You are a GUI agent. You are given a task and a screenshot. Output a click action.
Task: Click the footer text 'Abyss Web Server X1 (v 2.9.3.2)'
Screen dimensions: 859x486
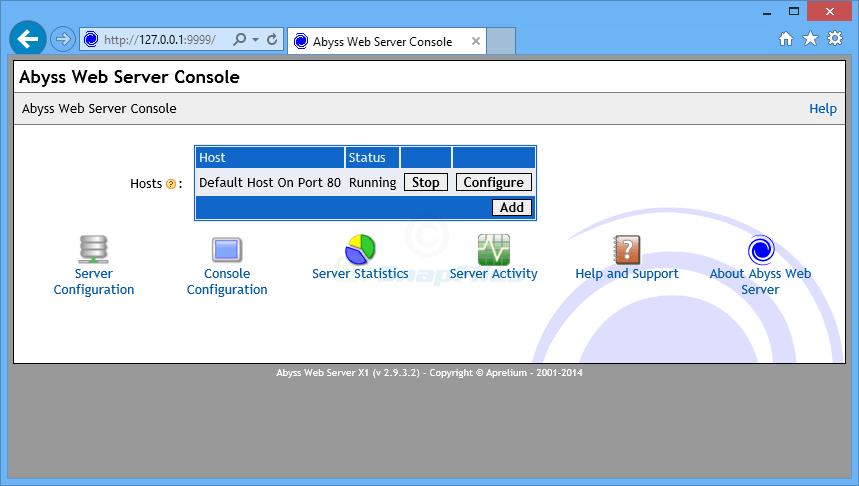[348, 373]
